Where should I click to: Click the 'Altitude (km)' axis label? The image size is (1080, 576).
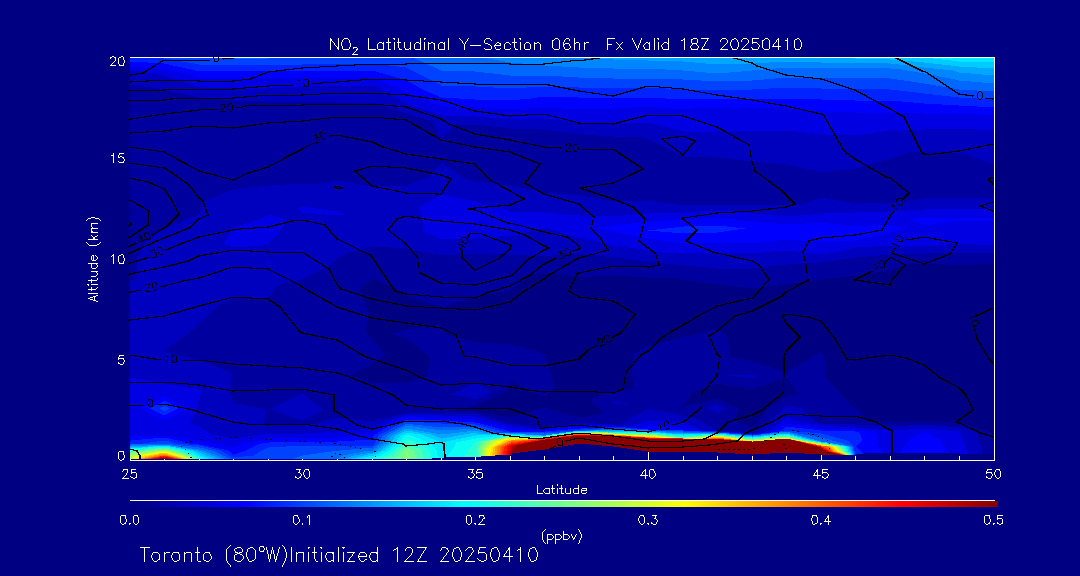93,258
